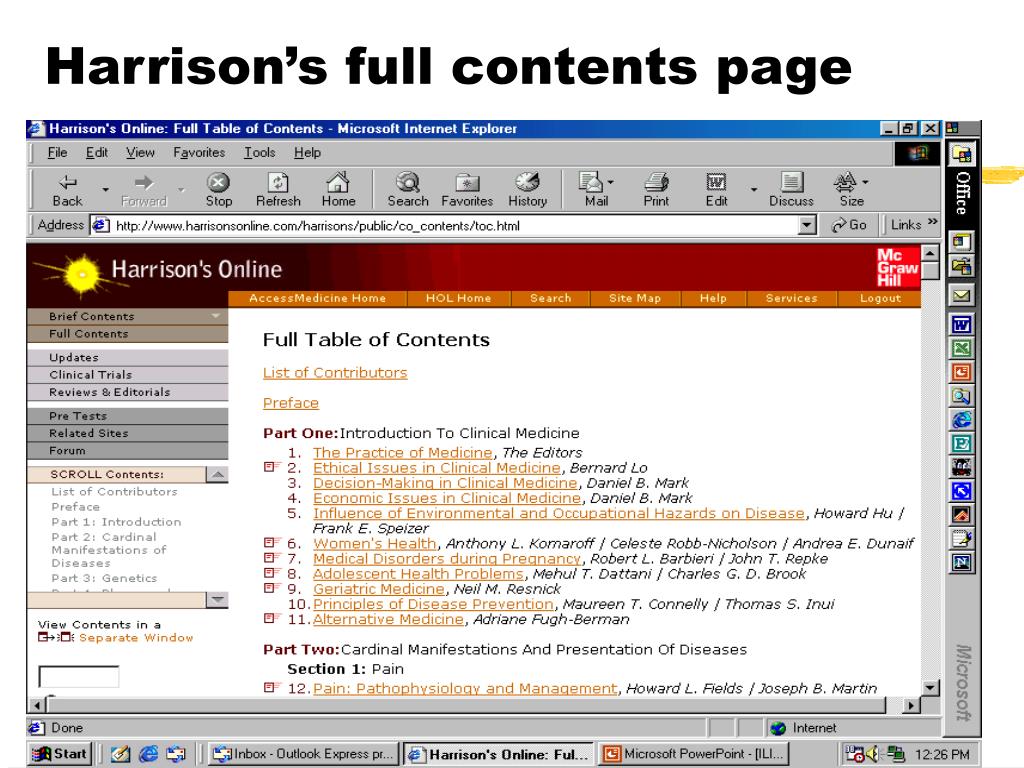Click the empty text box in the sidebar
Image resolution: width=1024 pixels, height=768 pixels.
pos(79,676)
